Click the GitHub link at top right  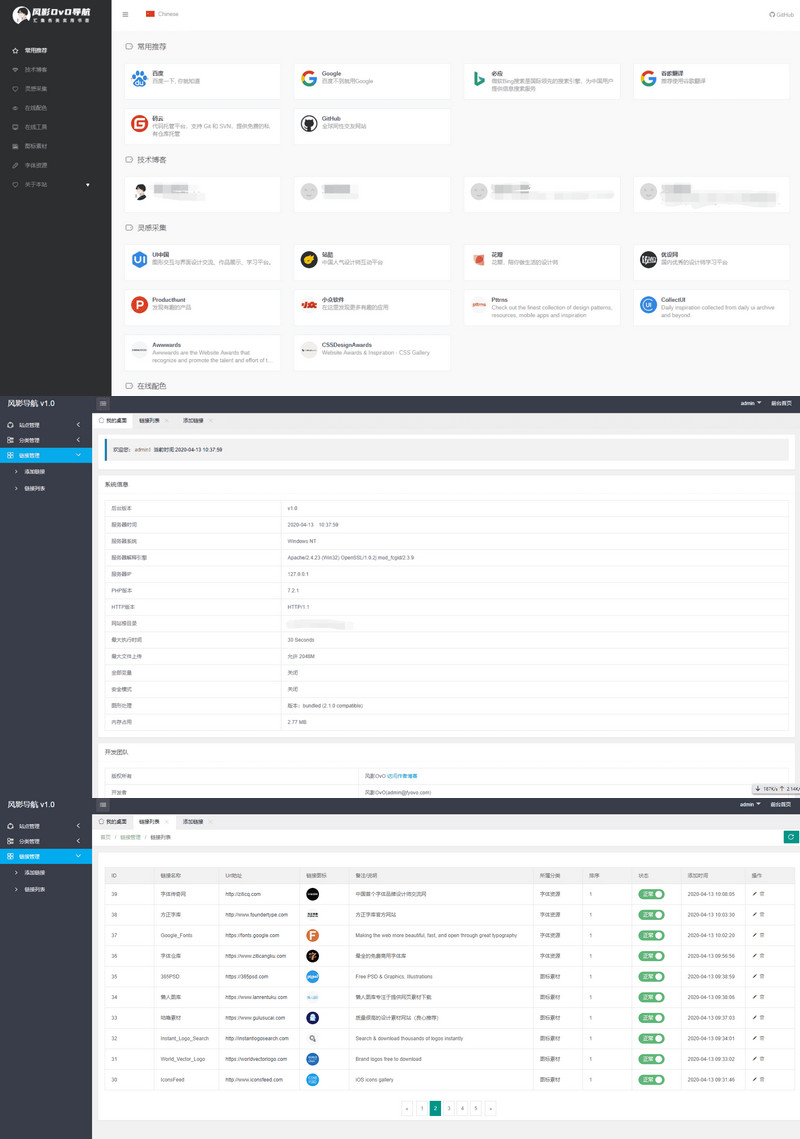(x=782, y=15)
